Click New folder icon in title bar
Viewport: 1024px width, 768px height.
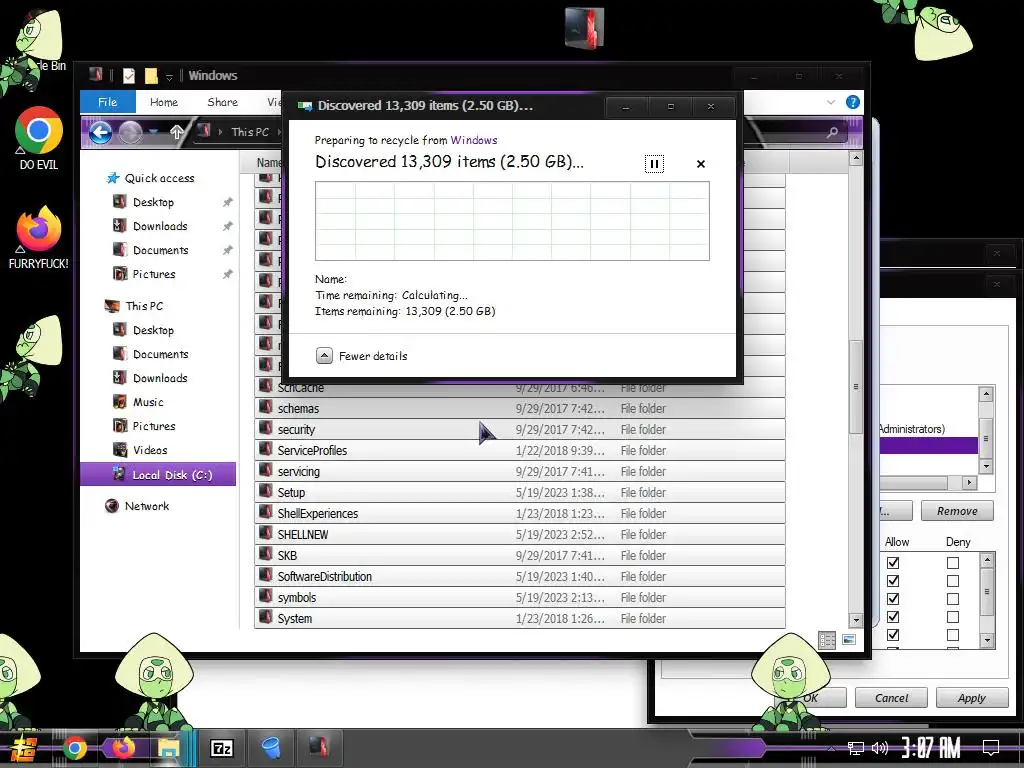pos(151,76)
